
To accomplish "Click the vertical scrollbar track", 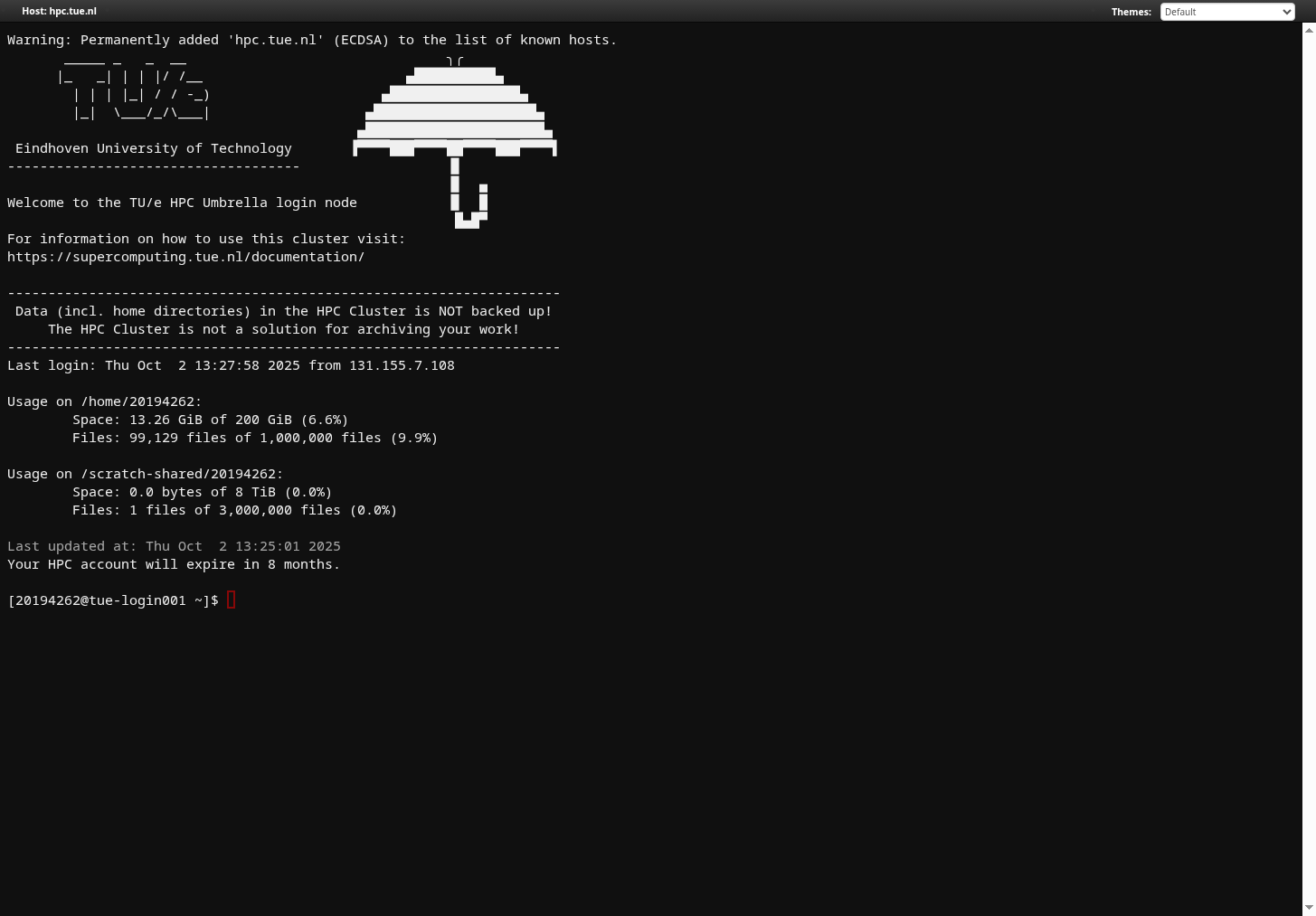I will click(x=1308, y=452).
